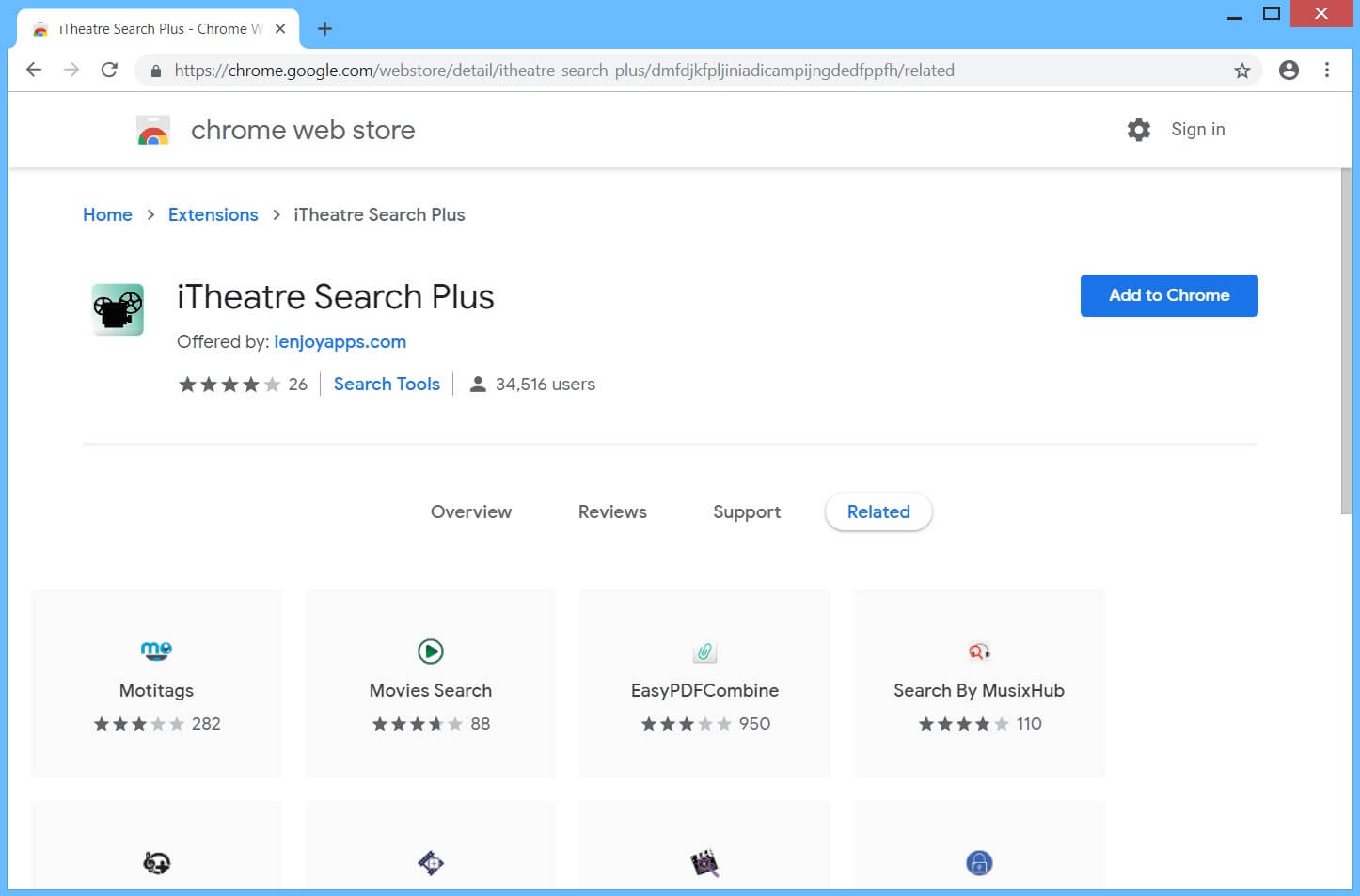
Task: Click the EasyPDFCombine paperclip icon
Action: [x=704, y=652]
